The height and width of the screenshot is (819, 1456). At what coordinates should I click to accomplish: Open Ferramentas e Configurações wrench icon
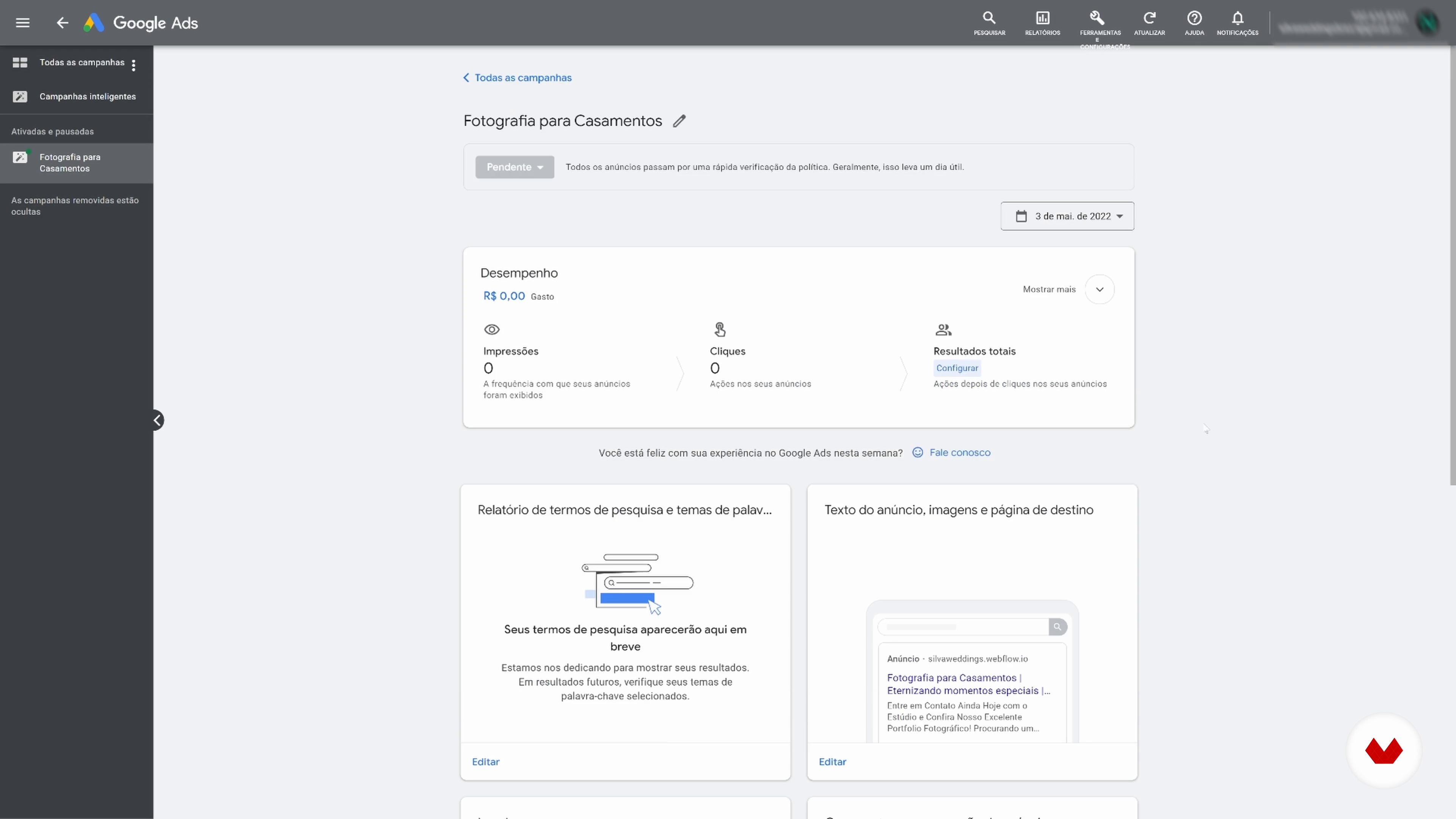1097,18
